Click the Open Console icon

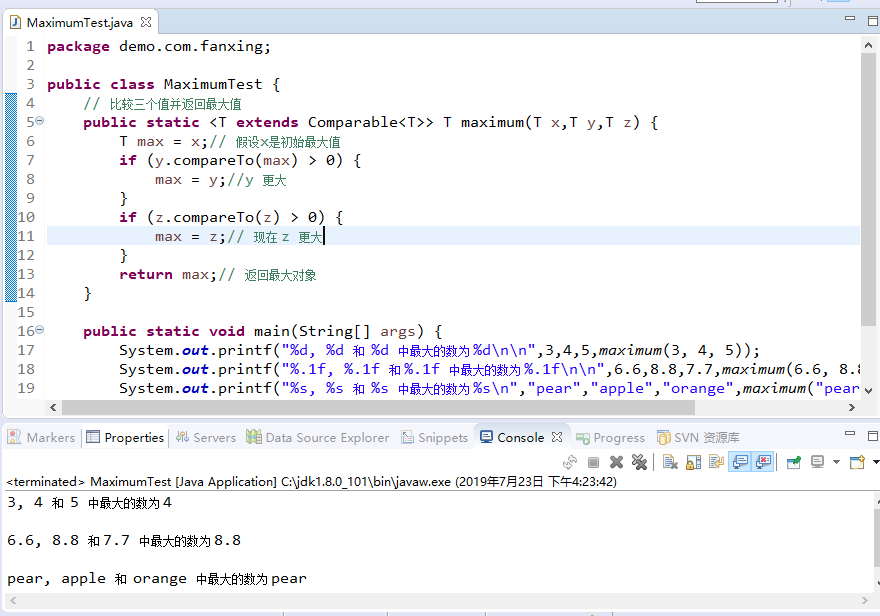(855, 462)
